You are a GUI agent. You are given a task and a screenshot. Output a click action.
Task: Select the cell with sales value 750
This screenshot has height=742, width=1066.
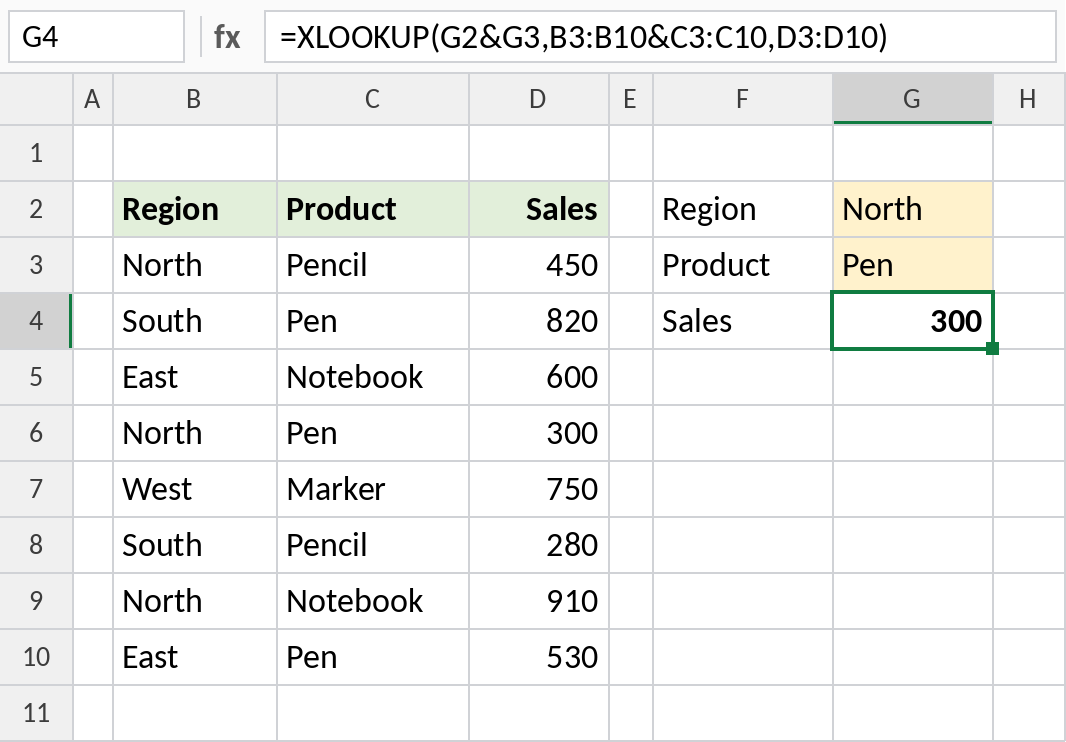coord(538,489)
